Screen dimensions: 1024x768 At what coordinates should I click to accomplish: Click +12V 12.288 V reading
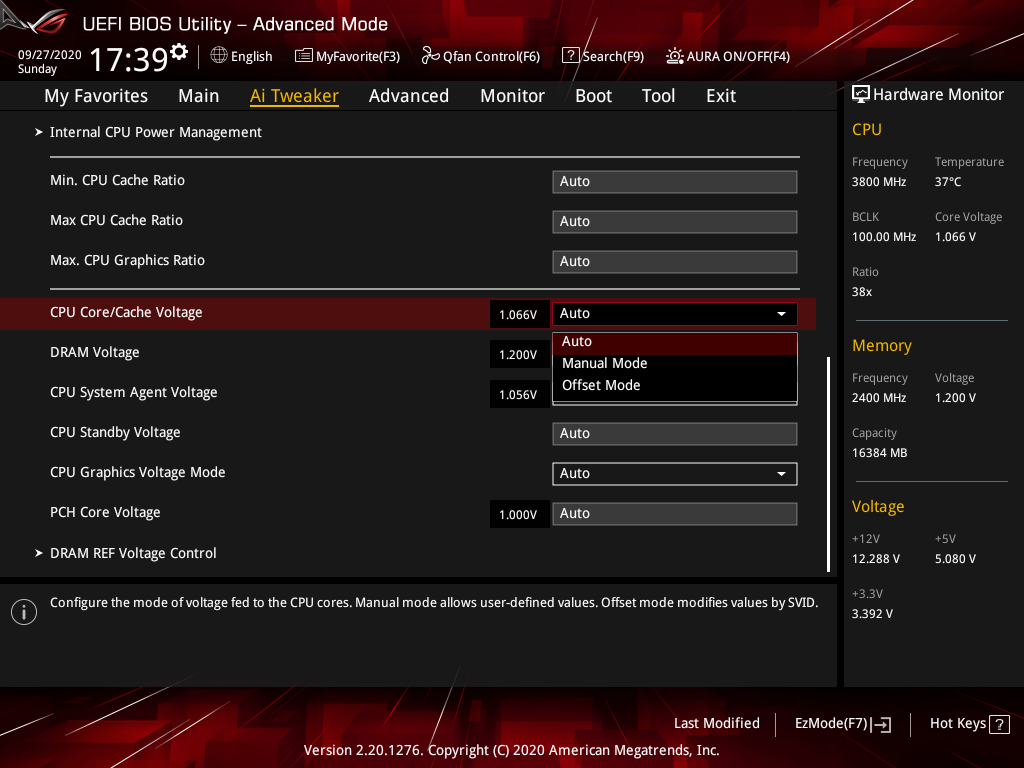(875, 559)
